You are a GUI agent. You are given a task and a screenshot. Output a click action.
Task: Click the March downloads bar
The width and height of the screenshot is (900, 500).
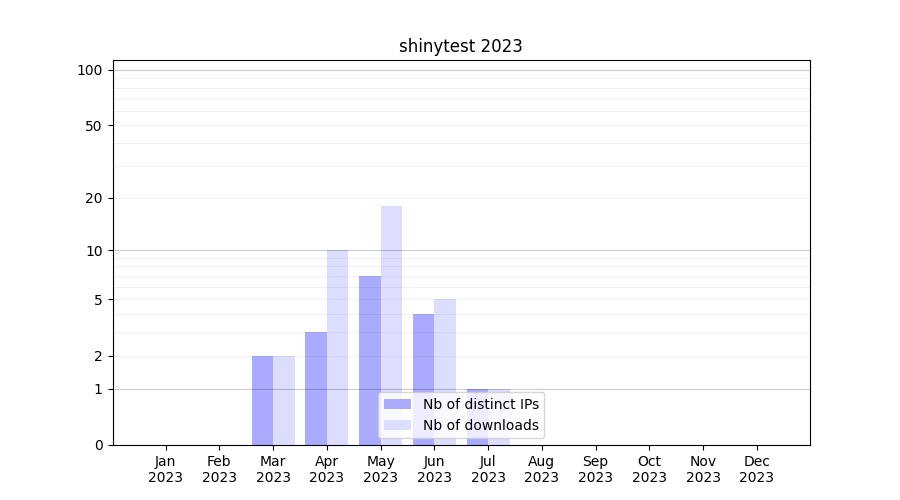pos(284,400)
